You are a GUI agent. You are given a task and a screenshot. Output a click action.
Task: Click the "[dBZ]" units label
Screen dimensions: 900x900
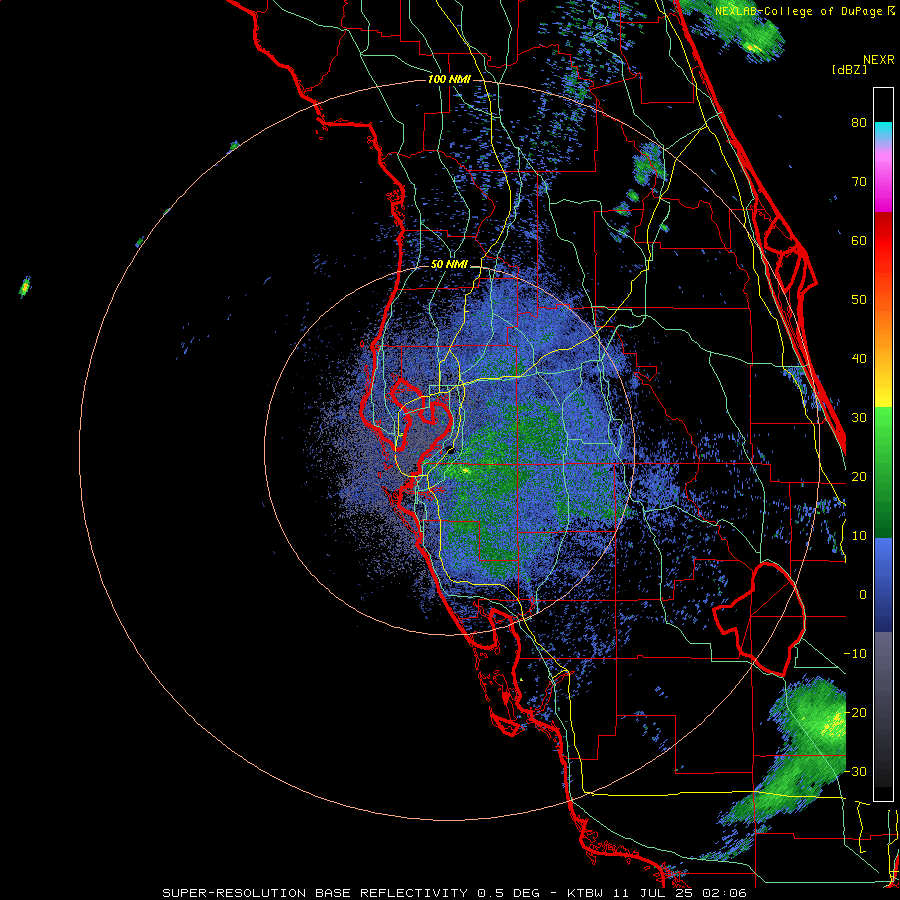pyautogui.click(x=849, y=70)
